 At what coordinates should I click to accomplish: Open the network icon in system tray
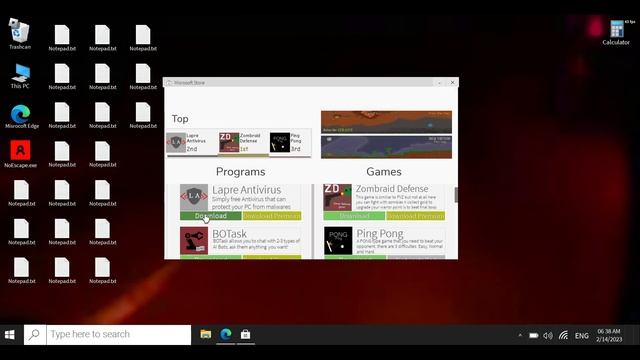tap(563, 336)
